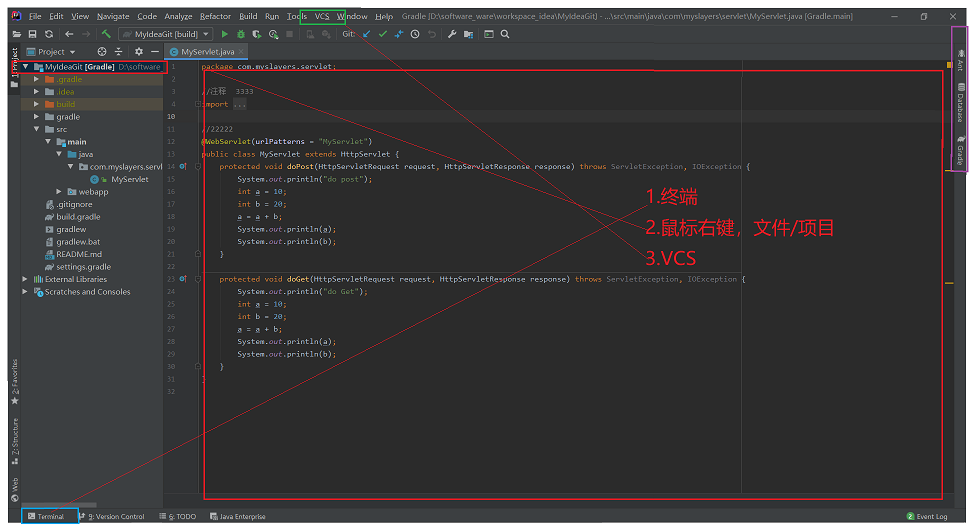The width and height of the screenshot is (970, 527).
Task: Open the VCS menu
Action: [321, 17]
